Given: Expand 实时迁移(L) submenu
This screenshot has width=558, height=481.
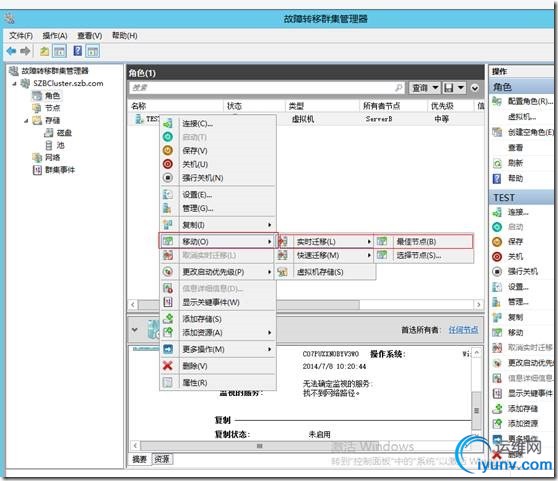Looking at the screenshot, I should pyautogui.click(x=325, y=242).
